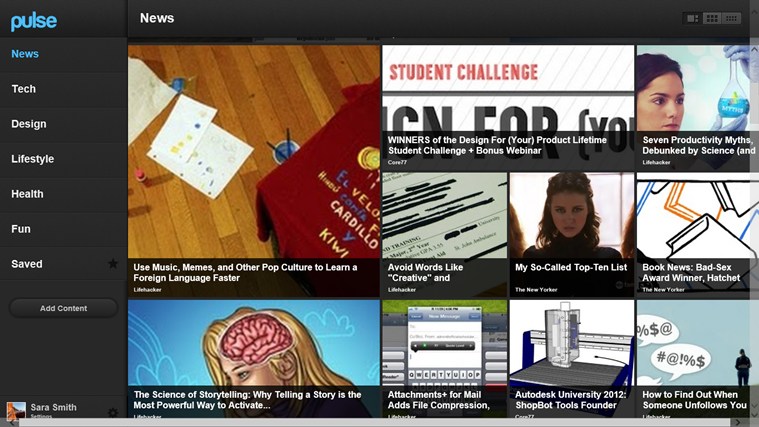Open the Someone Unfollows You article

(x=698, y=359)
